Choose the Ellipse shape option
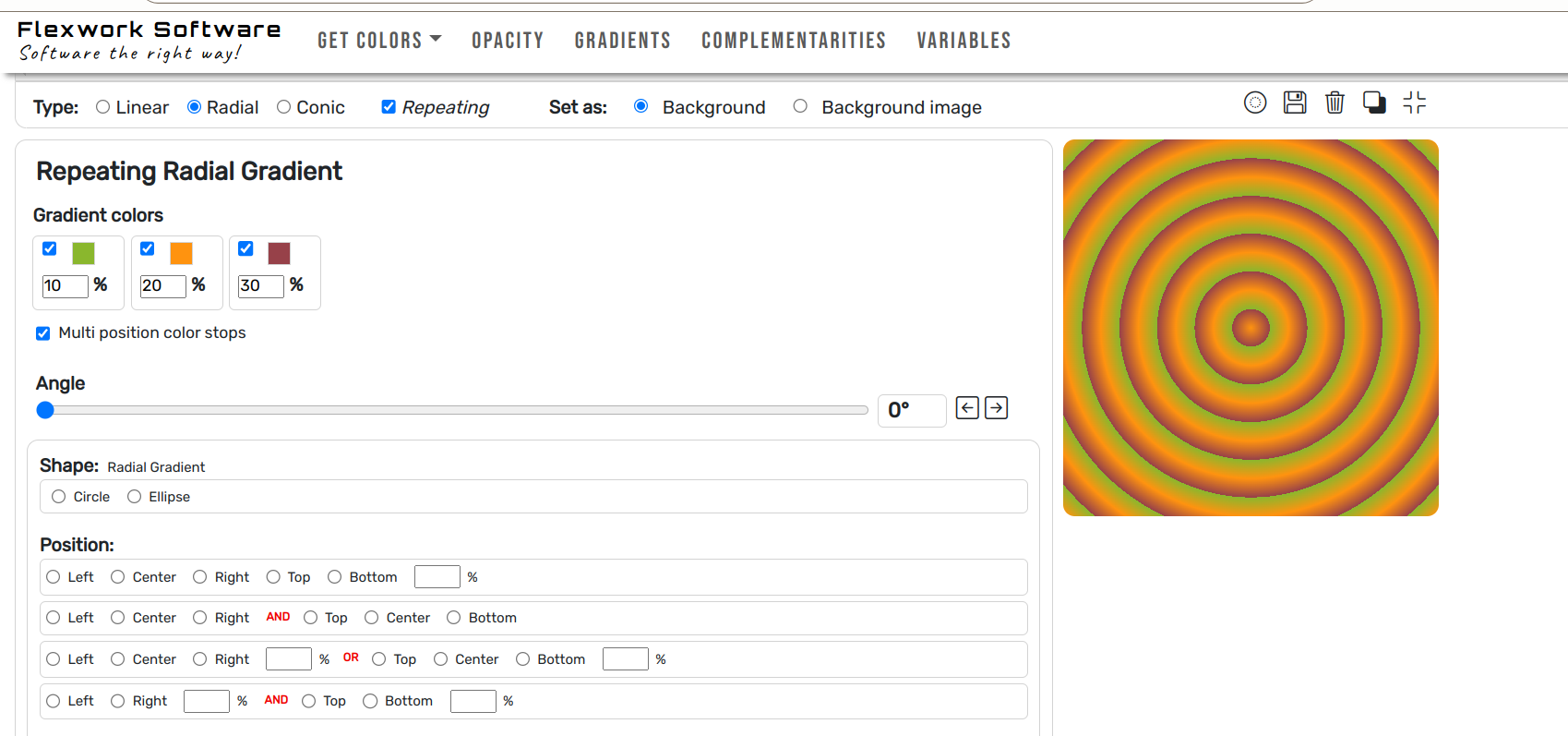 [x=134, y=497]
